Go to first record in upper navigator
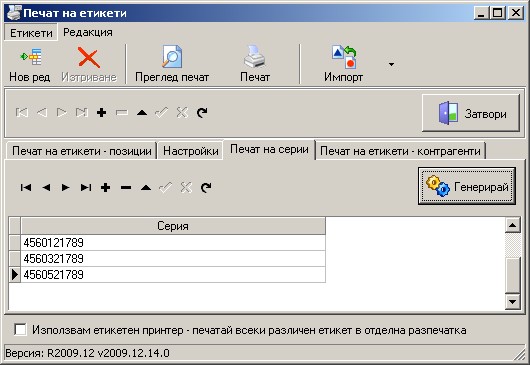Image resolution: width=530 pixels, height=365 pixels. [22, 113]
